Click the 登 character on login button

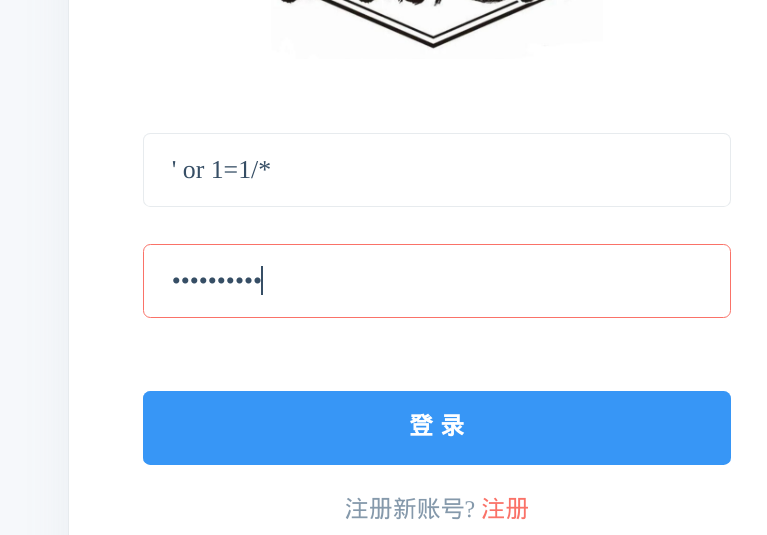[x=421, y=425]
